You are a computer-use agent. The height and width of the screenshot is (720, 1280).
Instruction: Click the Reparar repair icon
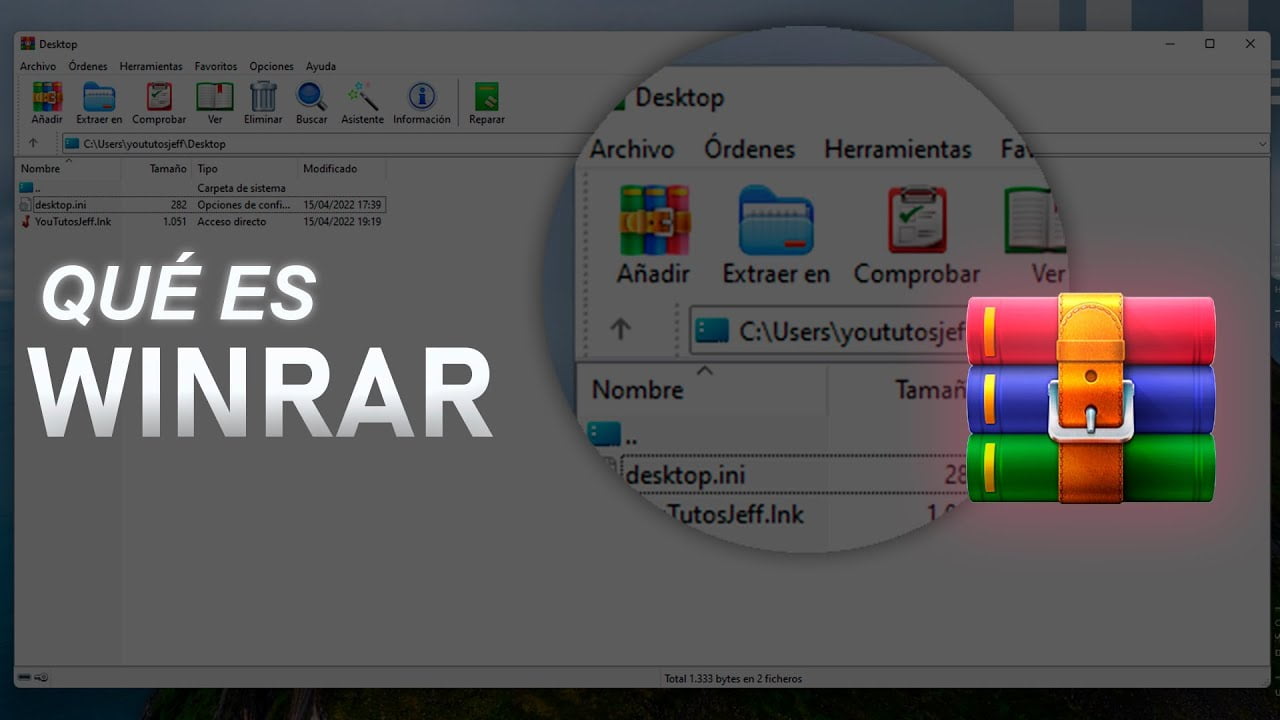pyautogui.click(x=487, y=103)
